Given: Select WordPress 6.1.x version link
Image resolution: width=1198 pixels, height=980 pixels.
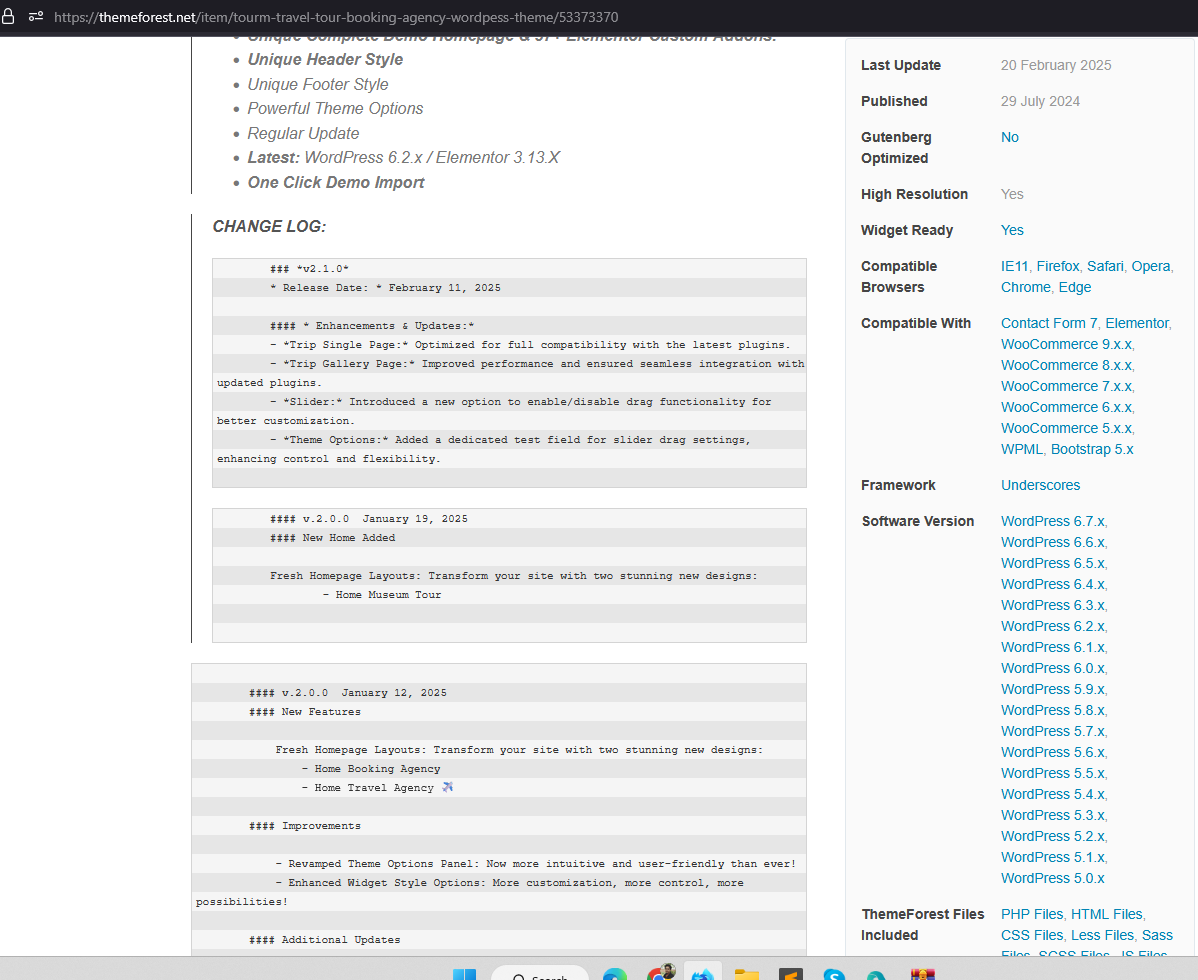Looking at the screenshot, I should 1052,647.
